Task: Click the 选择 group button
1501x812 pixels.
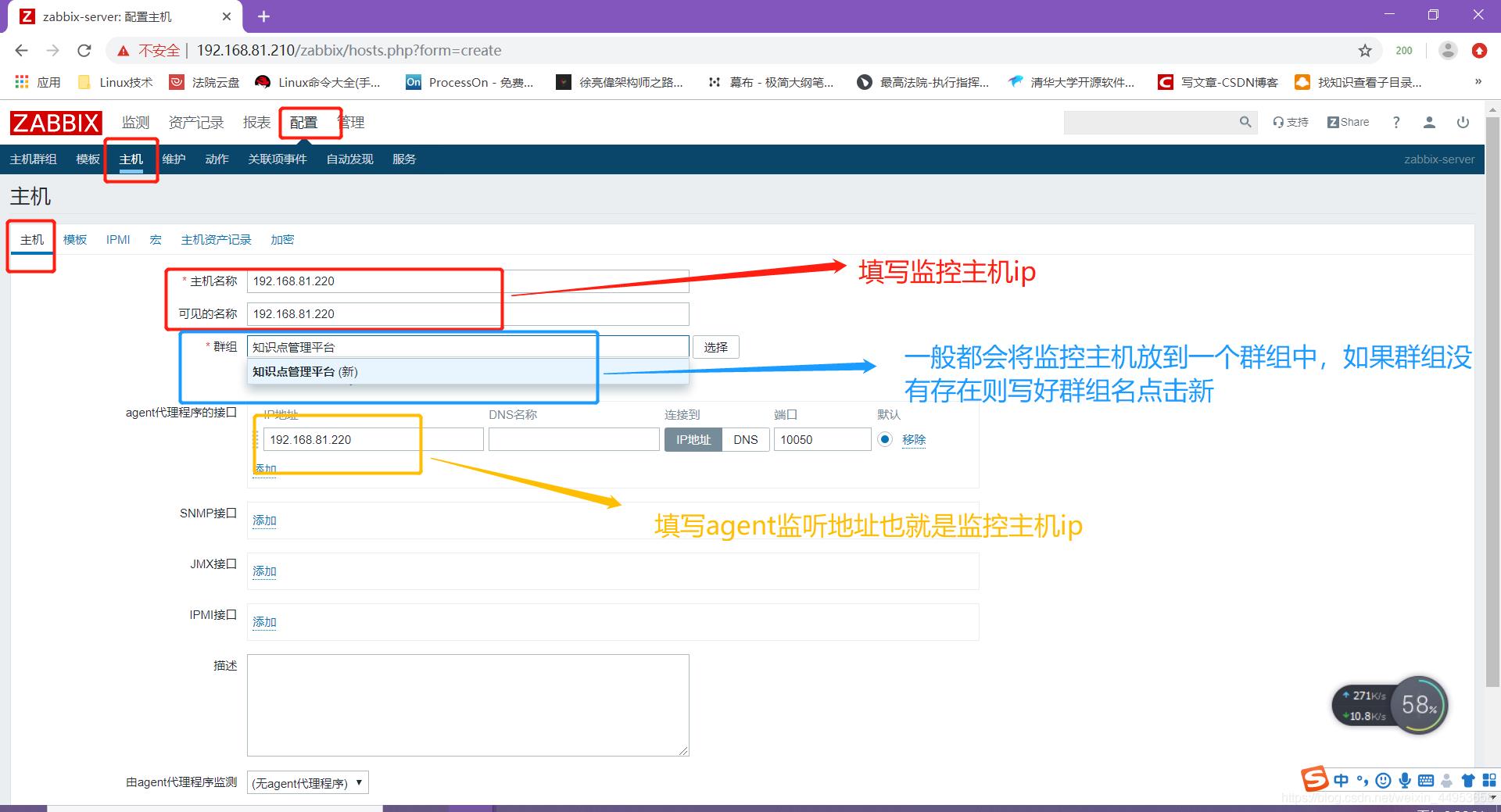Action: point(715,347)
